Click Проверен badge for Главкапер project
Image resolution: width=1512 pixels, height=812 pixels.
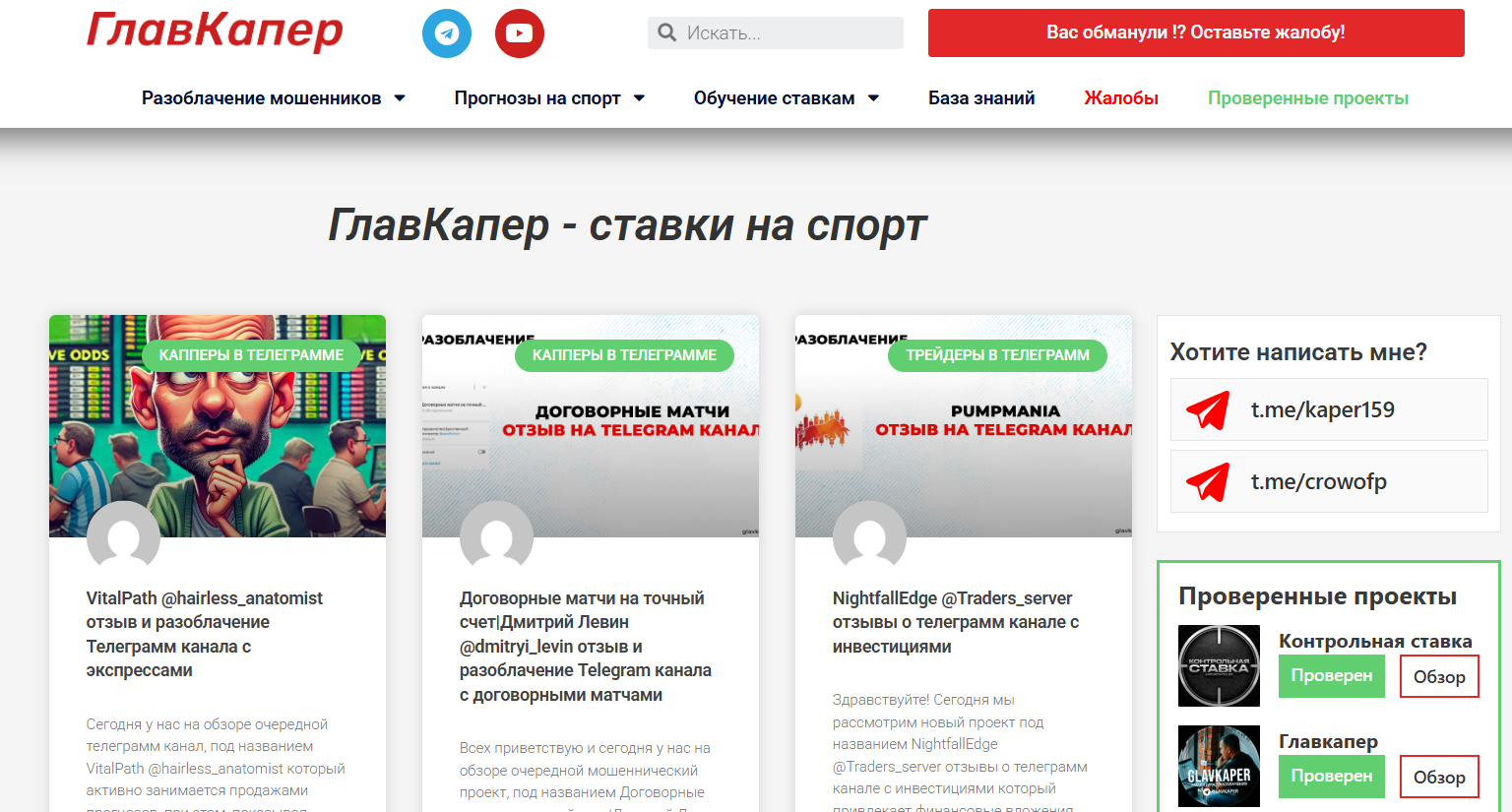pyautogui.click(x=1331, y=776)
